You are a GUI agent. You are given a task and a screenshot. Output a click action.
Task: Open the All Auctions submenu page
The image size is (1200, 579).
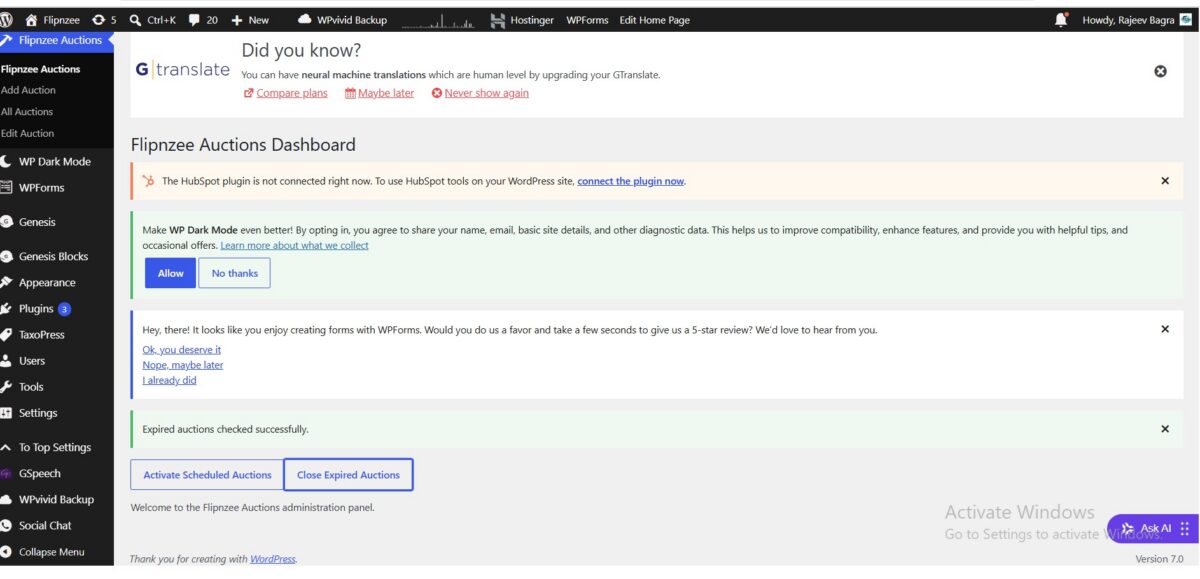tap(27, 112)
